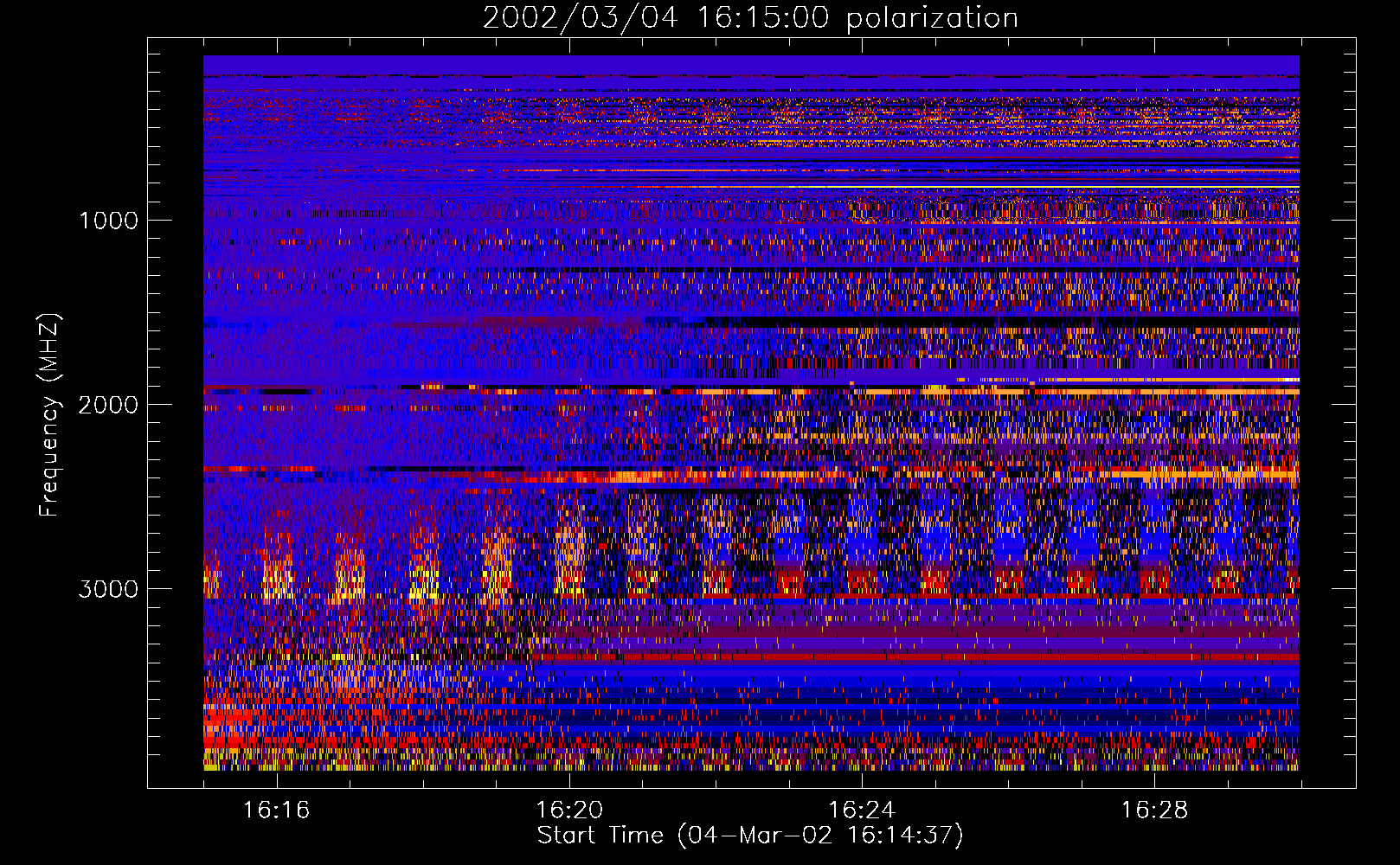1400x865 pixels.
Task: Click the 1000 frequency tick label
Action: coord(108,221)
